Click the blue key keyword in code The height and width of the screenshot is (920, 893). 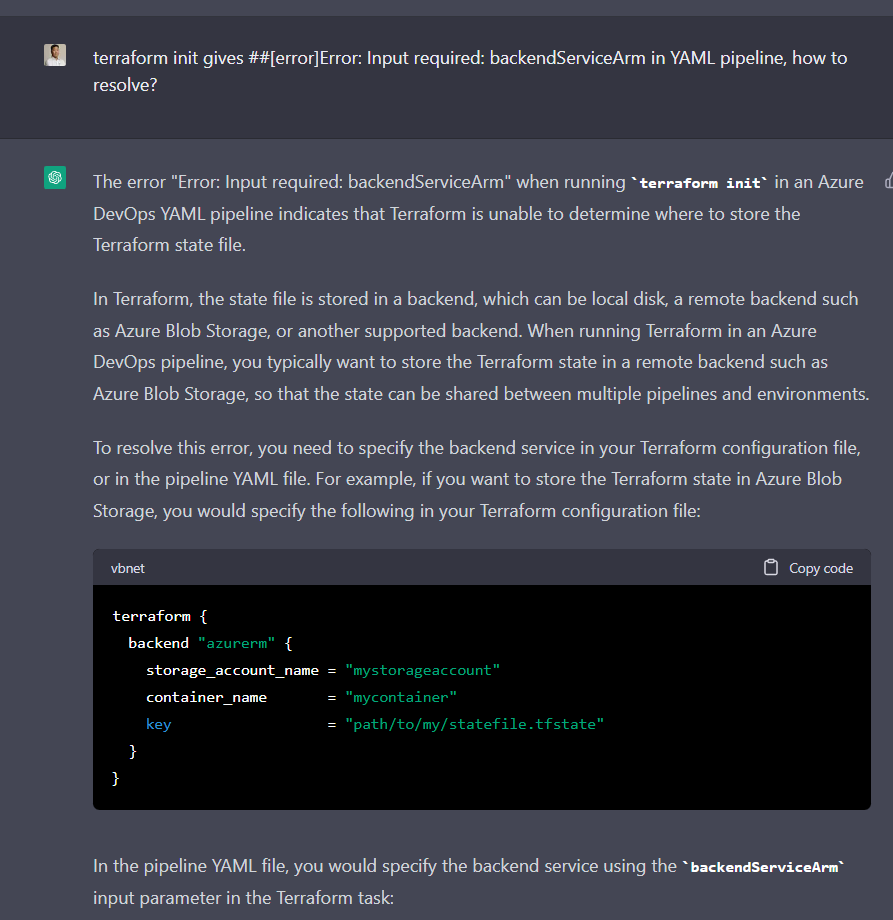158,724
